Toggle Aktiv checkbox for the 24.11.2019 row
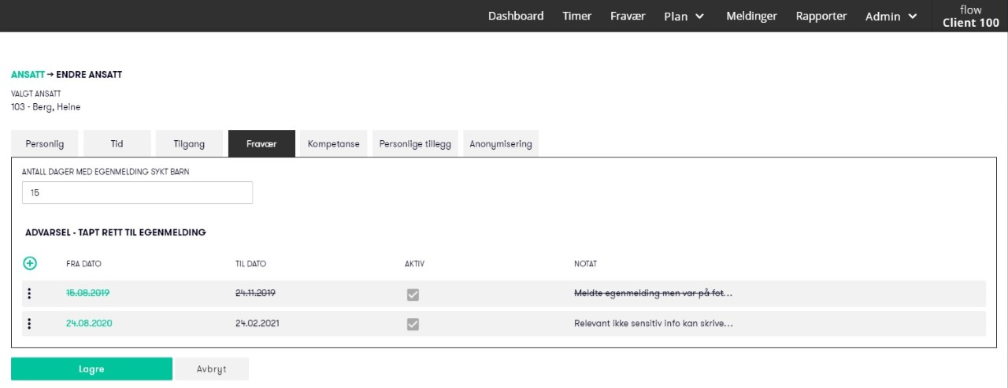The width and height of the screenshot is (1008, 388). tap(413, 294)
